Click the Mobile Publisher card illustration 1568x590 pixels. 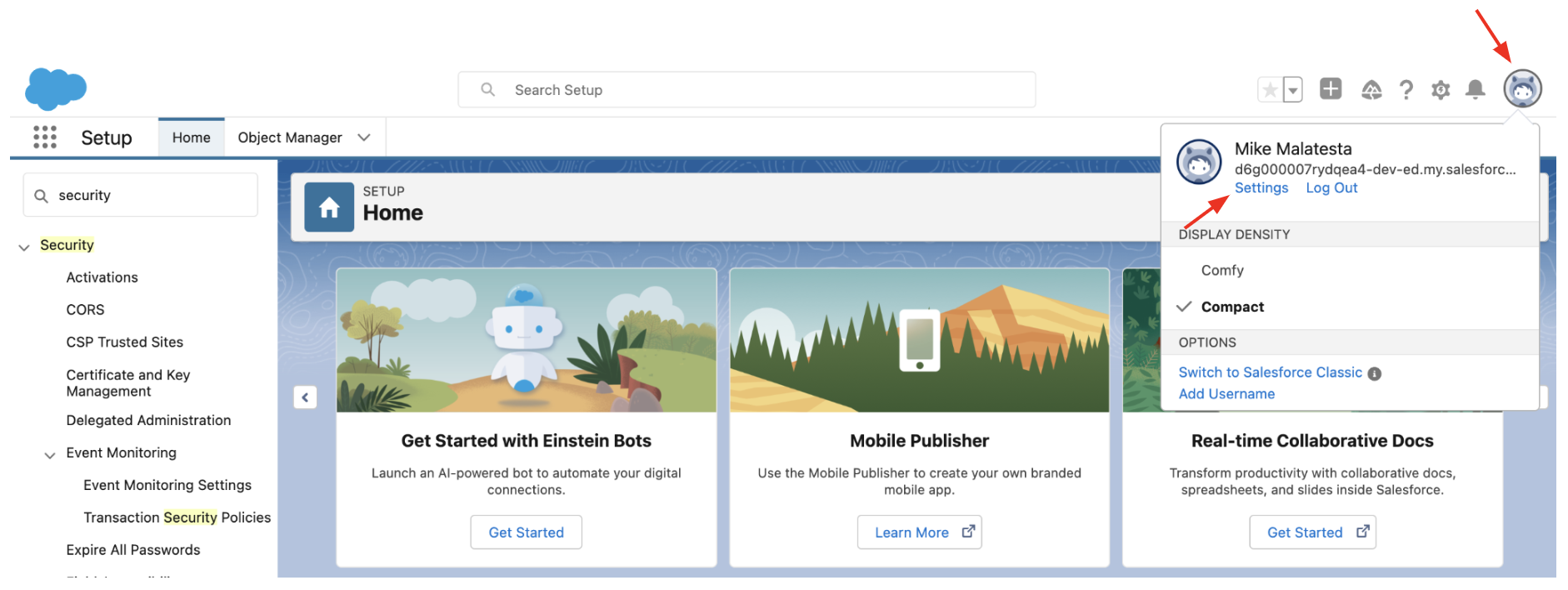point(920,340)
